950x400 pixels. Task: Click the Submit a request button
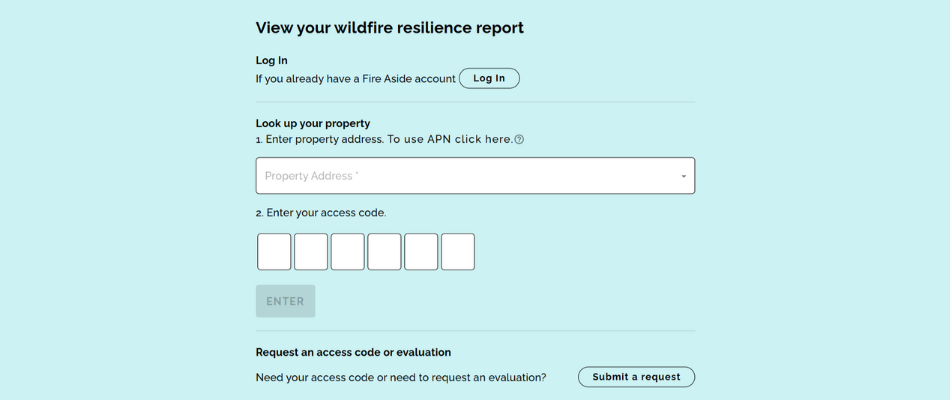click(x=636, y=377)
